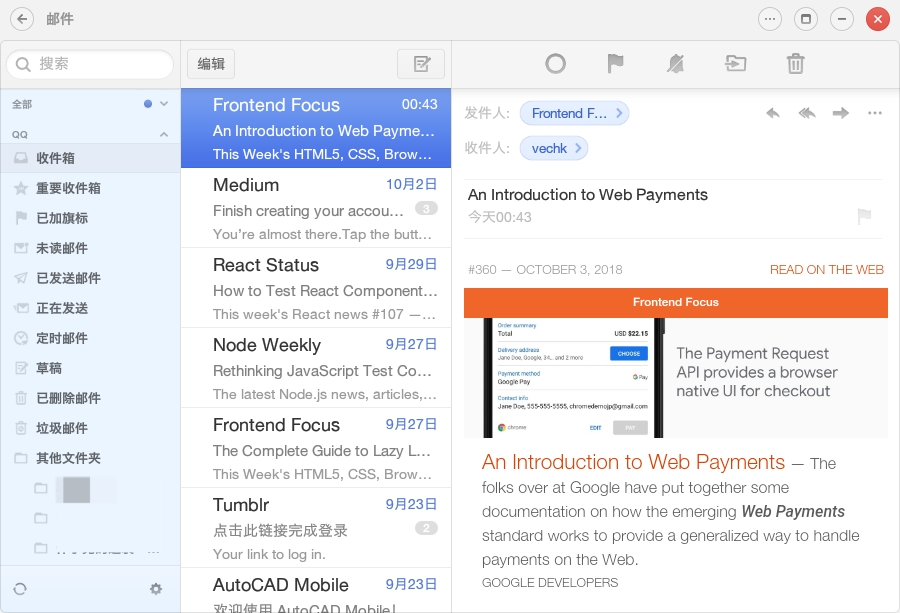Select Frontend Focus email from 9月27日
The image size is (900, 613).
[316, 448]
